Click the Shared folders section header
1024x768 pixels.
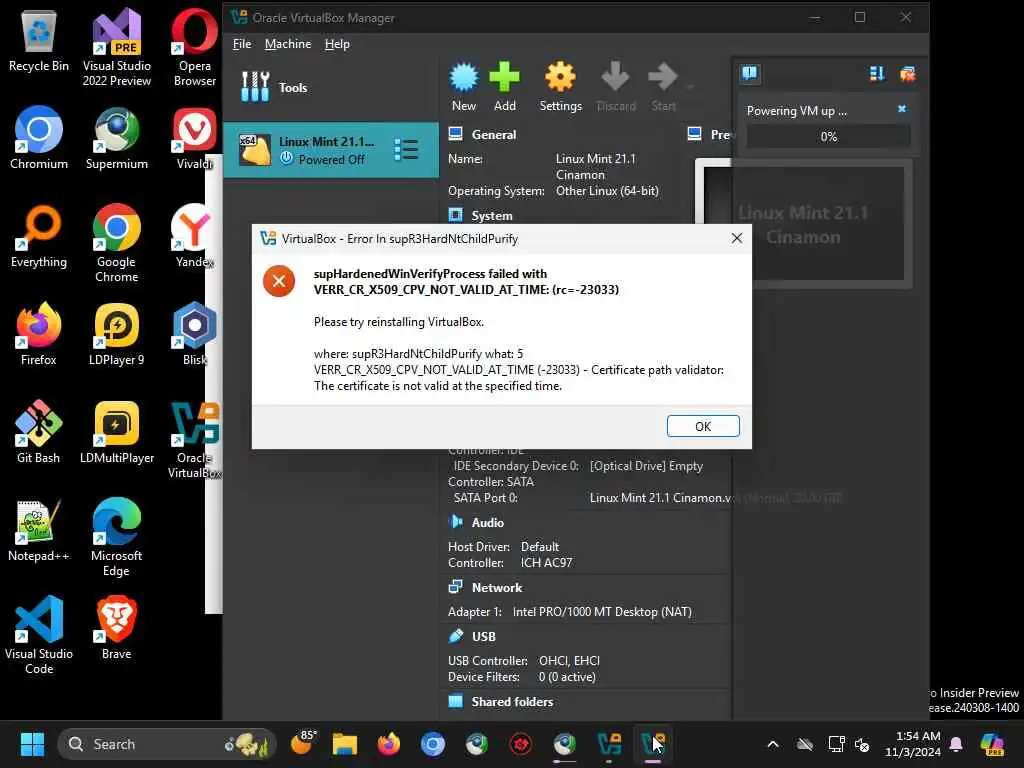point(512,701)
